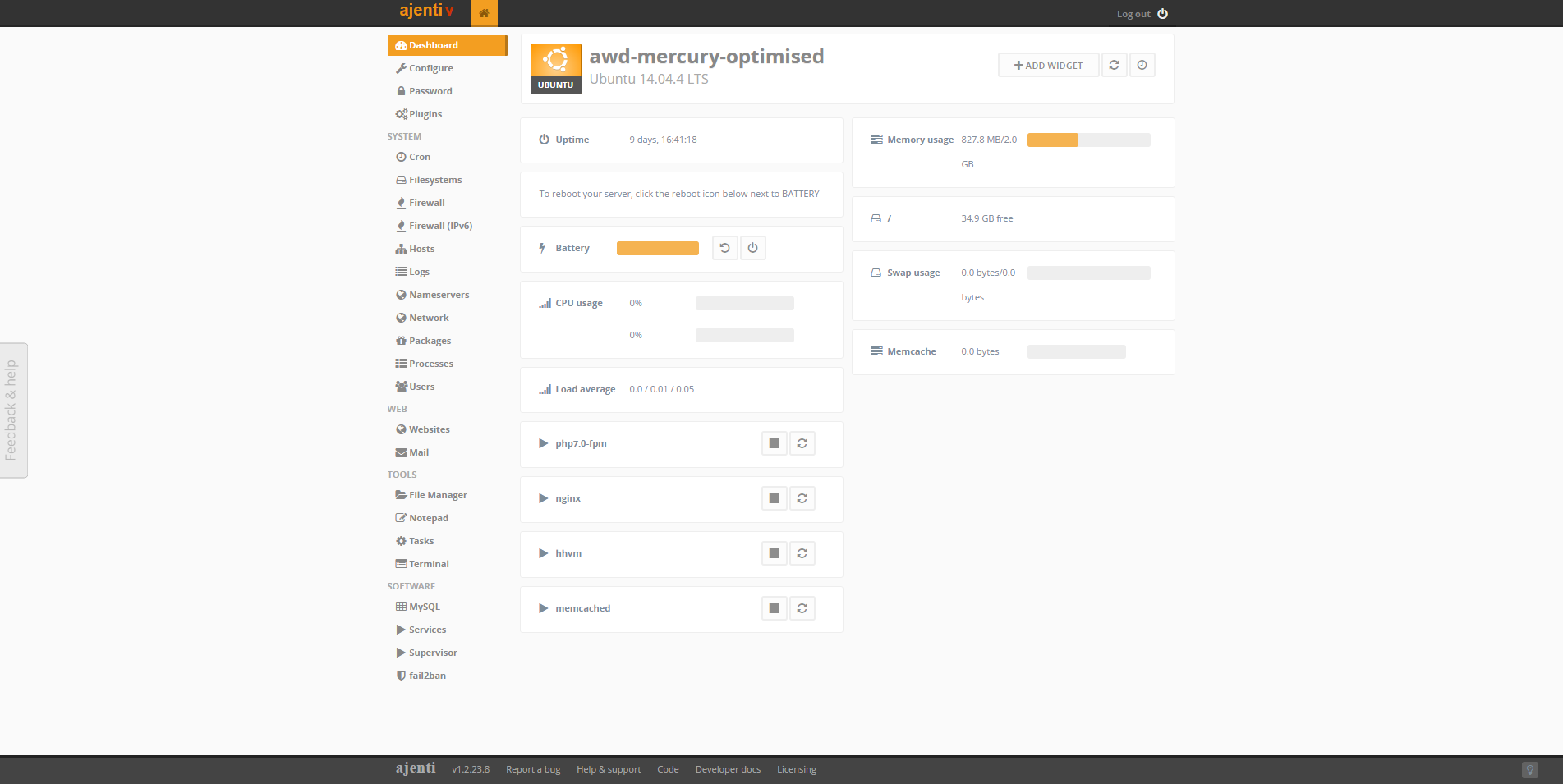1563x784 pixels.
Task: Click the Add Widget button
Action: coord(1048,65)
